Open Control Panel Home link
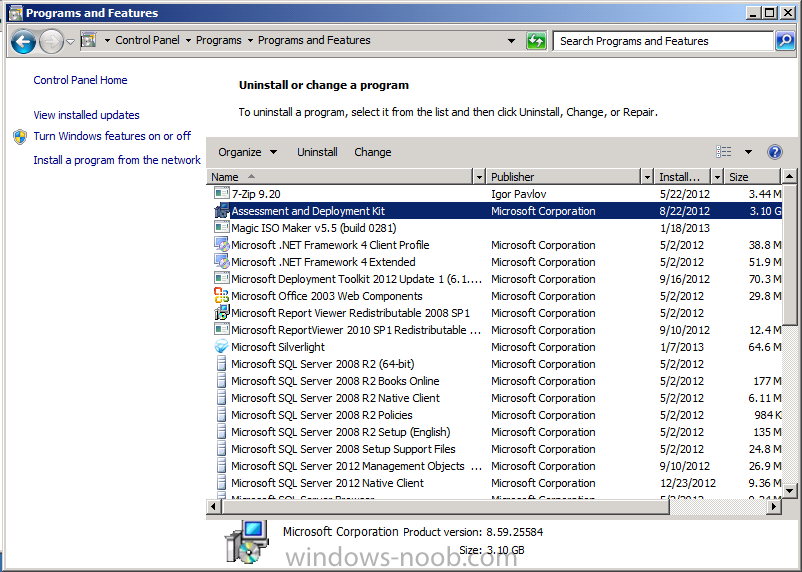This screenshot has height=572, width=802. pos(80,80)
